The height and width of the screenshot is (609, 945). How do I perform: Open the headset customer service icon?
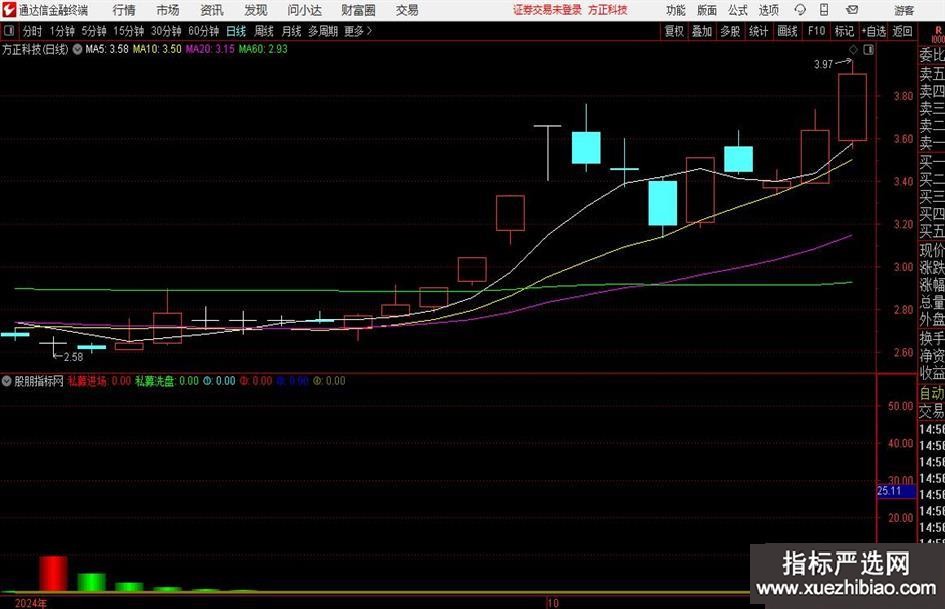click(x=800, y=10)
